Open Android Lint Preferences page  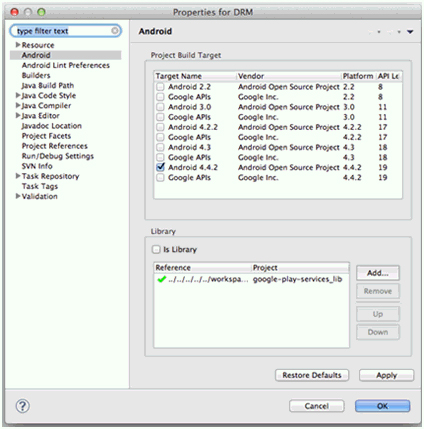tap(66, 65)
